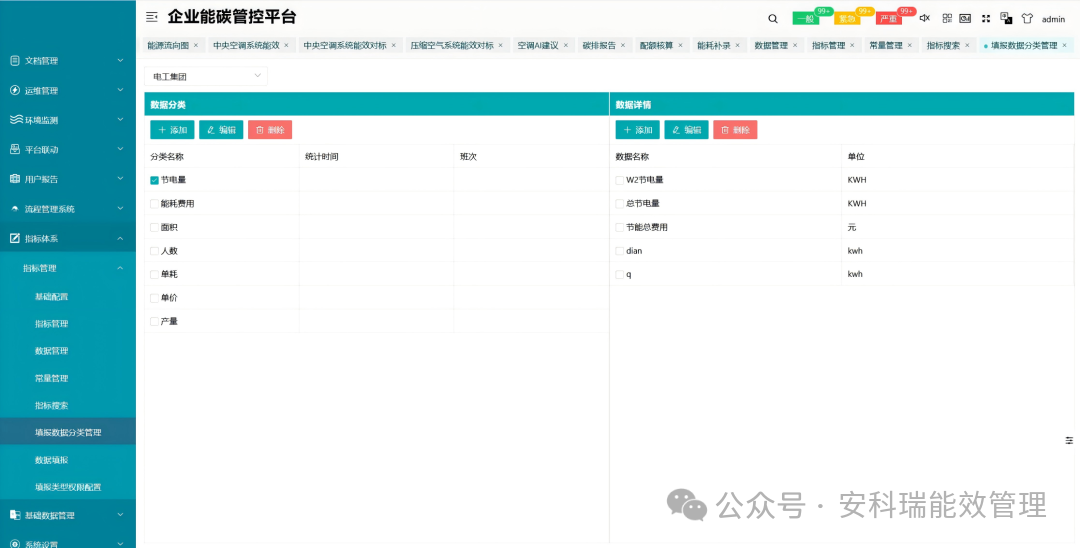Expand 平台联动 menu chevron
This screenshot has width=1080, height=548.
pyautogui.click(x=121, y=149)
